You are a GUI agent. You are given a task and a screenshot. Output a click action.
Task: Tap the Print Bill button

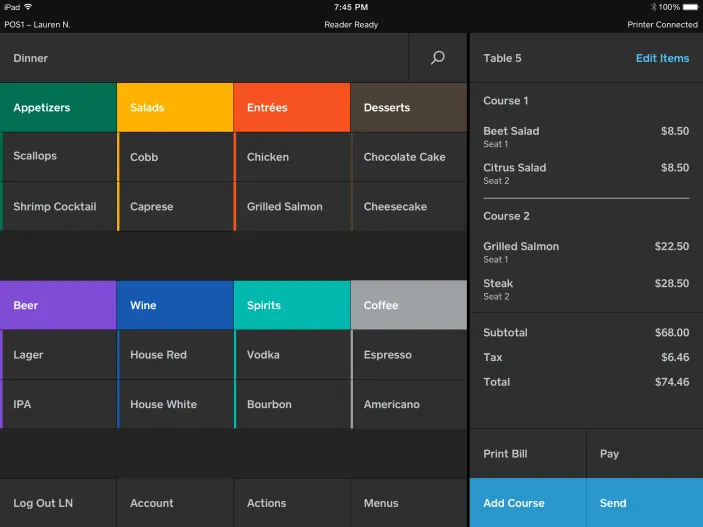pyautogui.click(x=528, y=454)
